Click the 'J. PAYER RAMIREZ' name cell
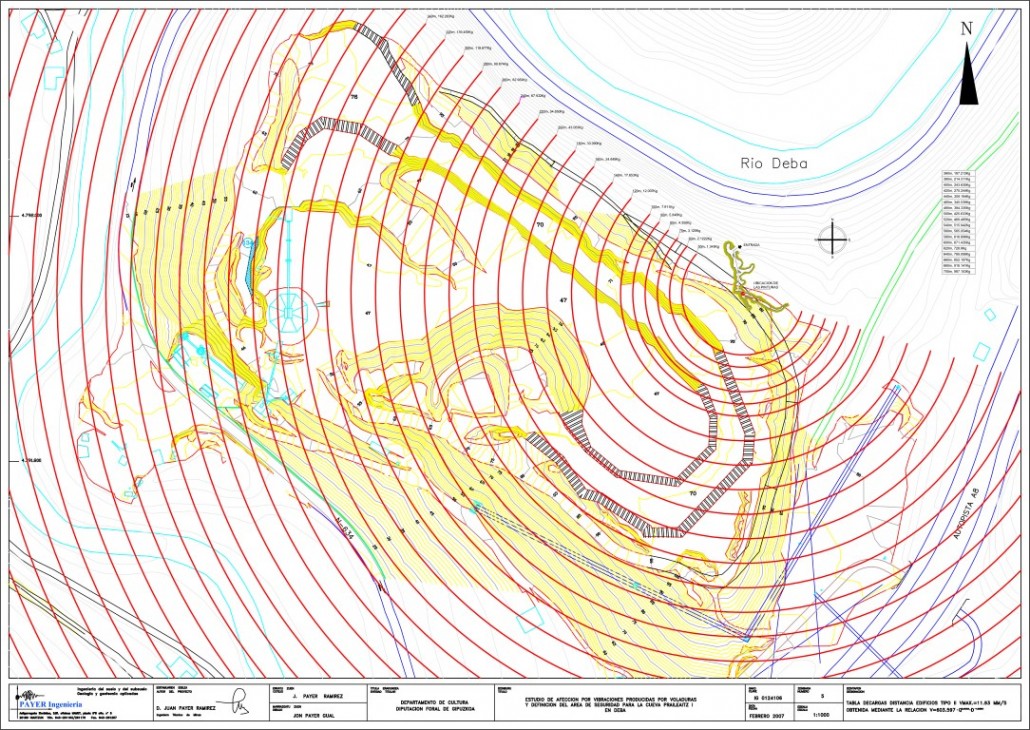Image resolution: width=1030 pixels, height=730 pixels. coord(317,695)
